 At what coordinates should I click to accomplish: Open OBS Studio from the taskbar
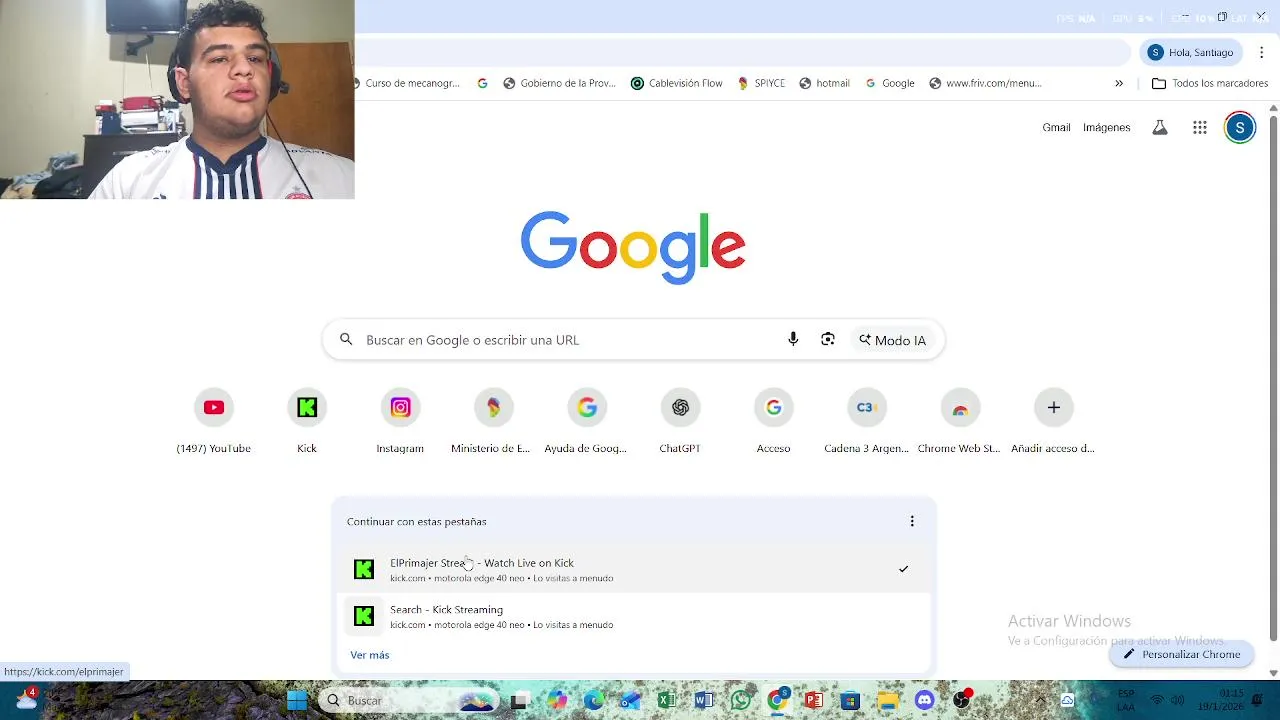961,700
